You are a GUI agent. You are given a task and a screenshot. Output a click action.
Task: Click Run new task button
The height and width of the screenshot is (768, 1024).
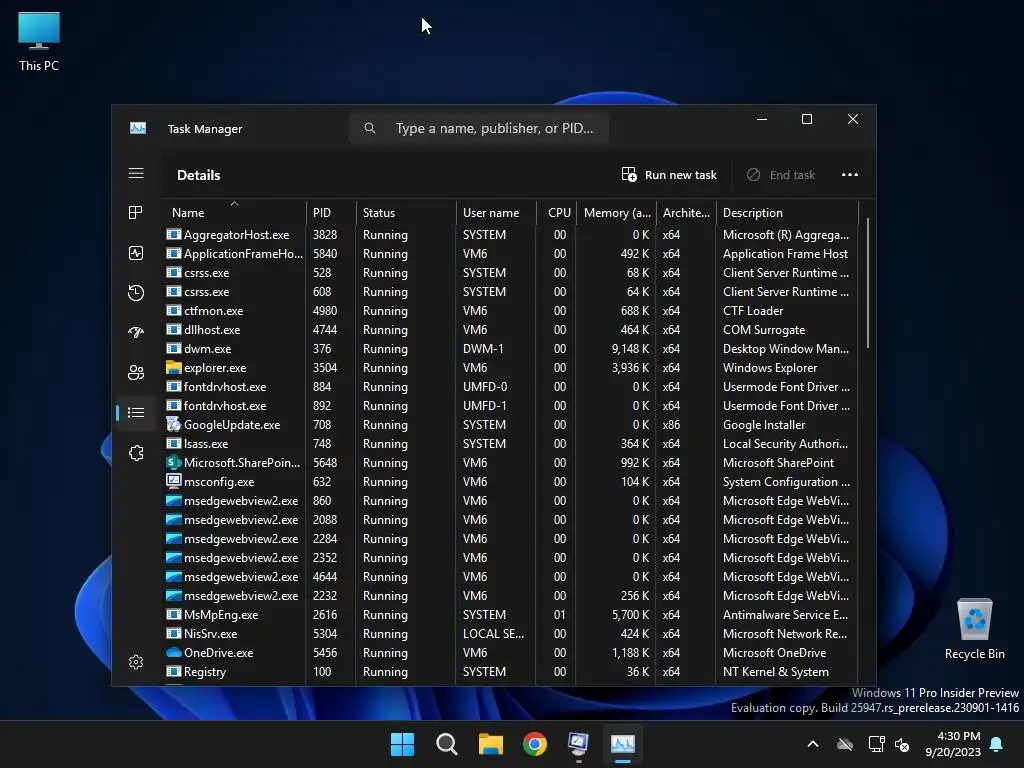coord(669,174)
